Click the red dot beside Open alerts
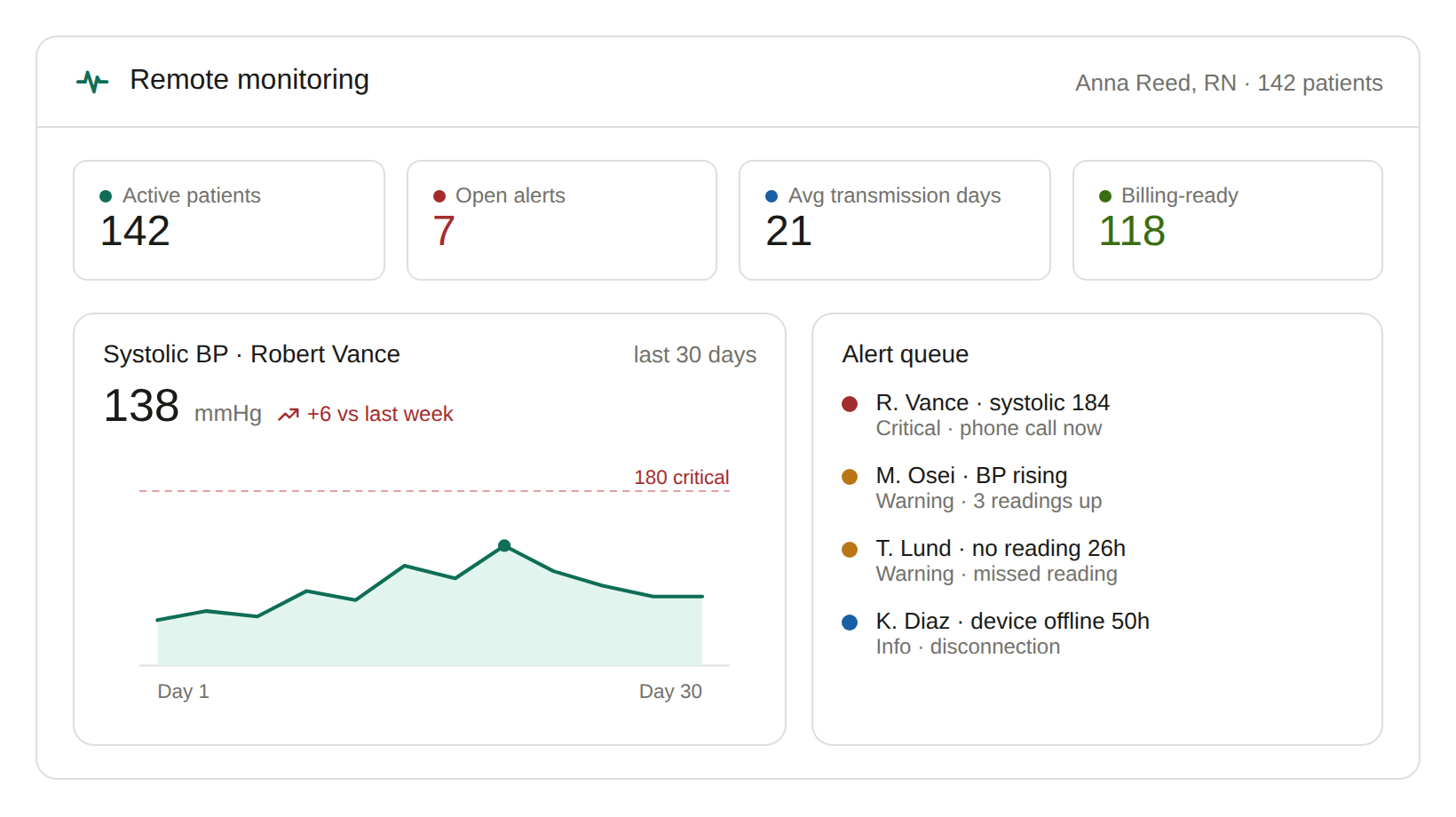Screen dimensions: 1456x817 (439, 196)
